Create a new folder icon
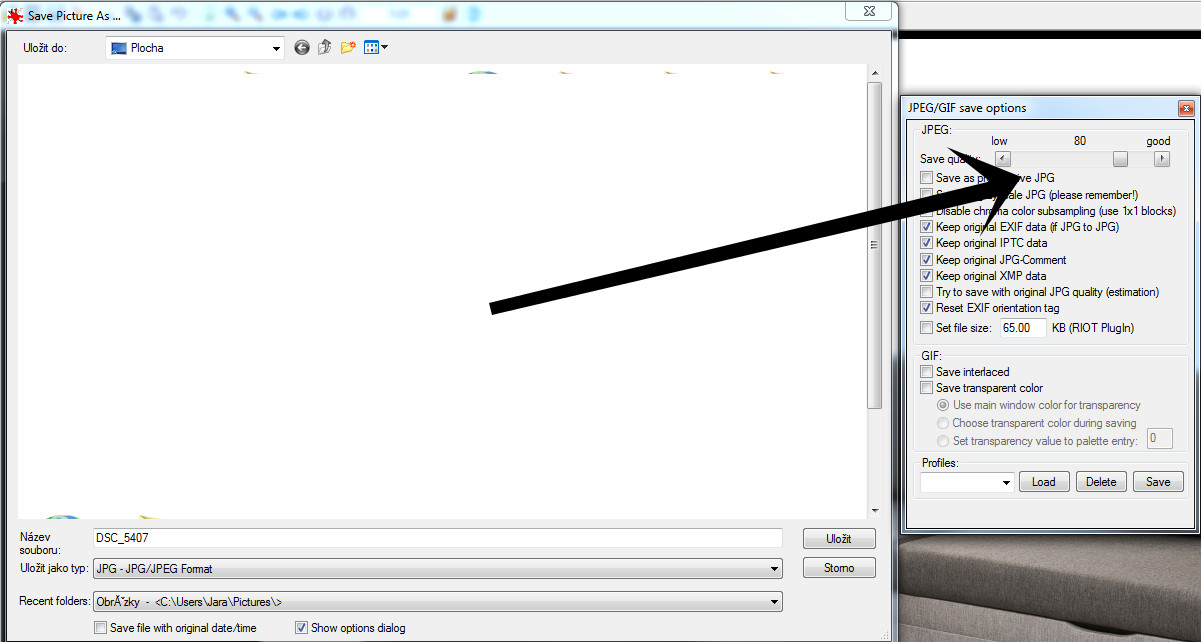1201x642 pixels. (347, 48)
